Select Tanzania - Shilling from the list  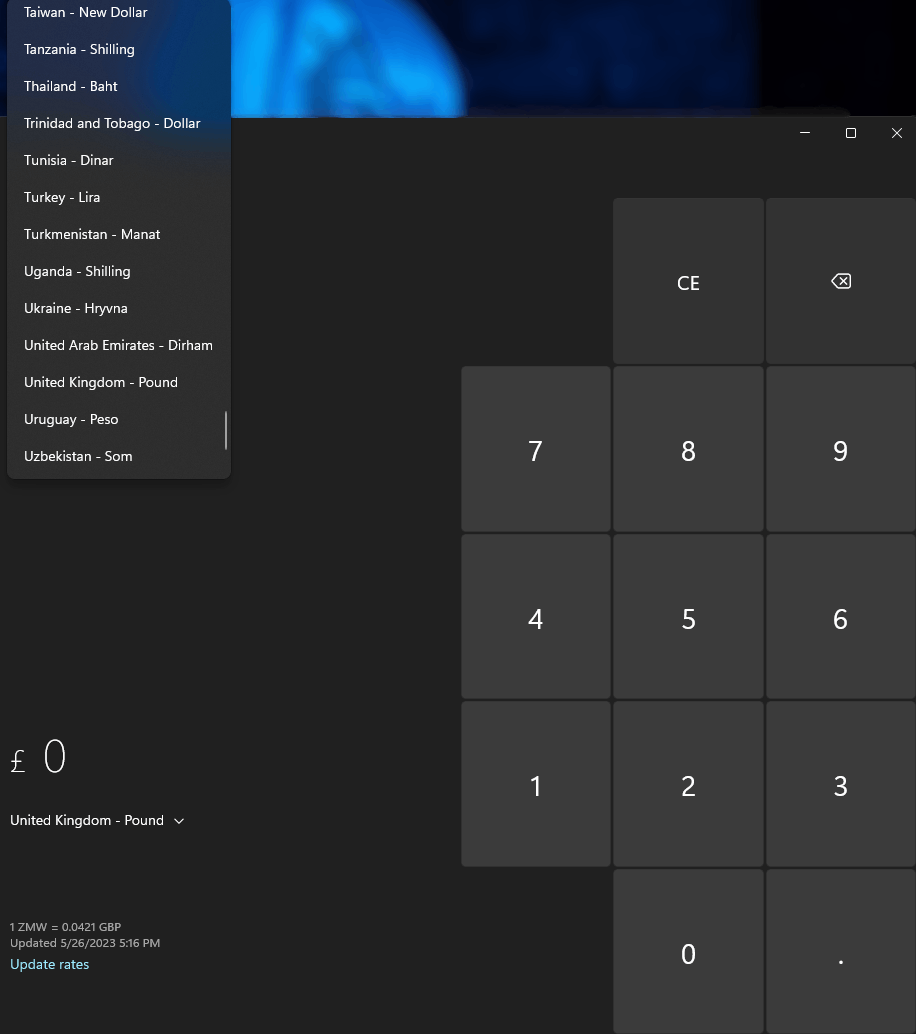[119, 49]
